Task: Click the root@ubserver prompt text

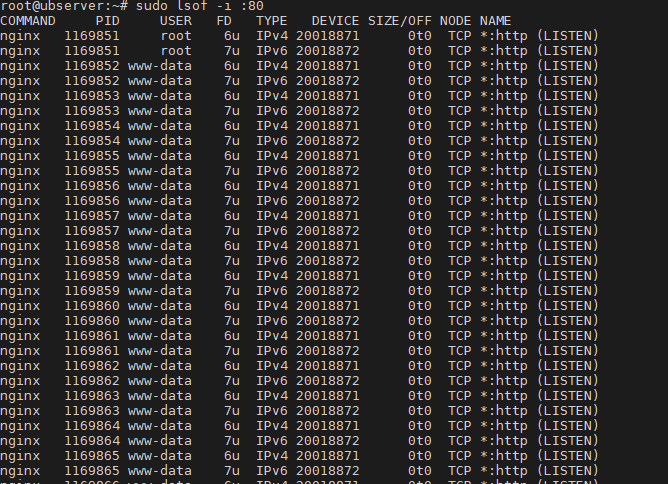Action: click(64, 6)
